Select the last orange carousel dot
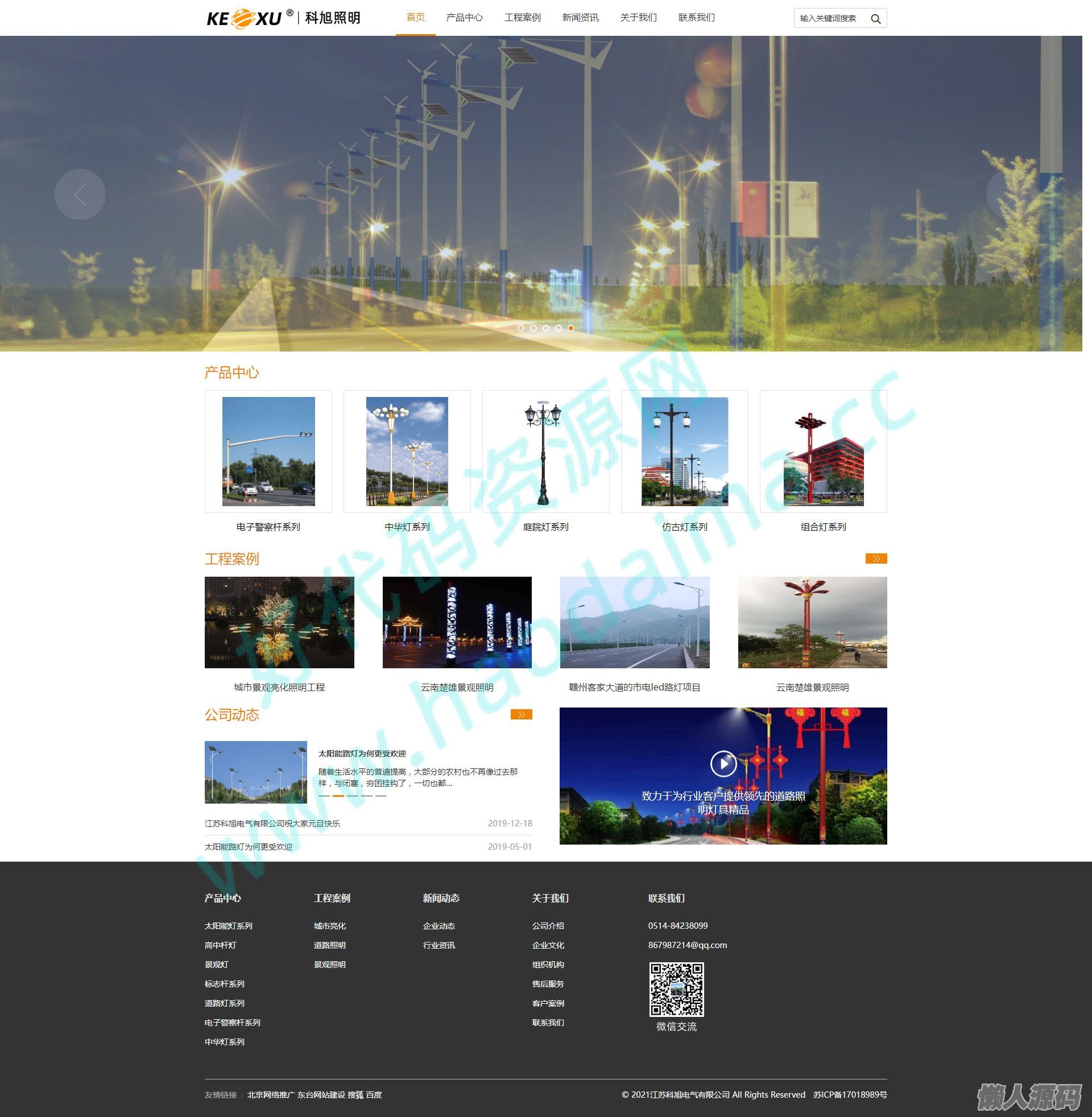Viewport: 1092px width, 1117px height. tap(571, 328)
